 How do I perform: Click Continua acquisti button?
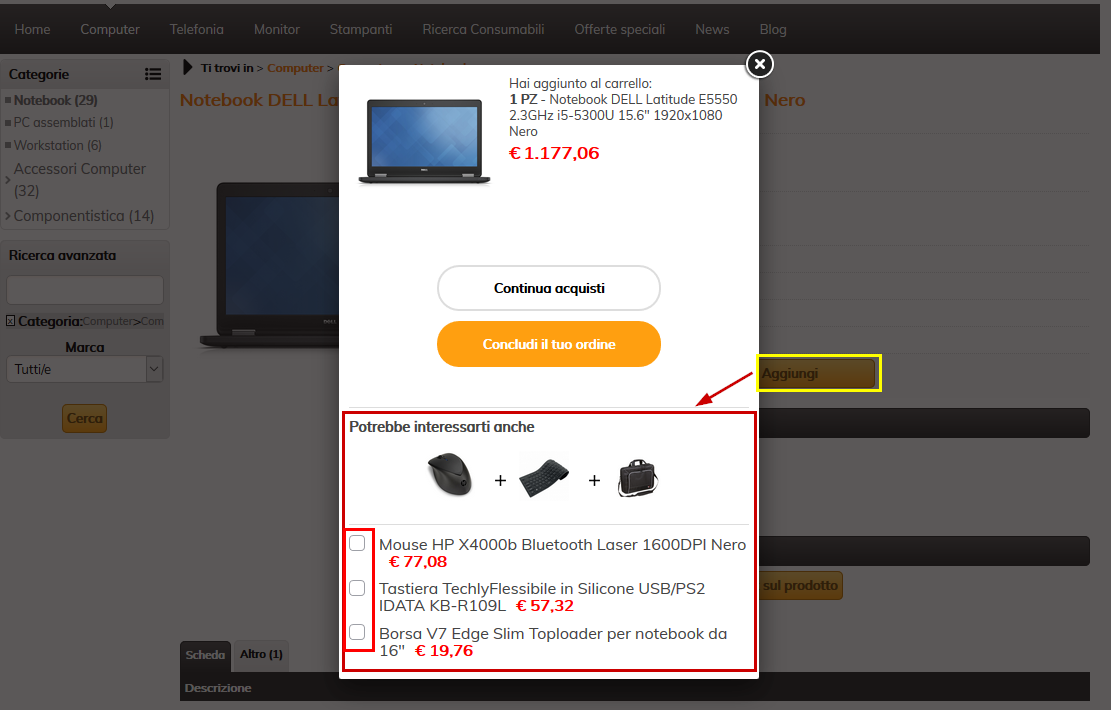(x=549, y=288)
